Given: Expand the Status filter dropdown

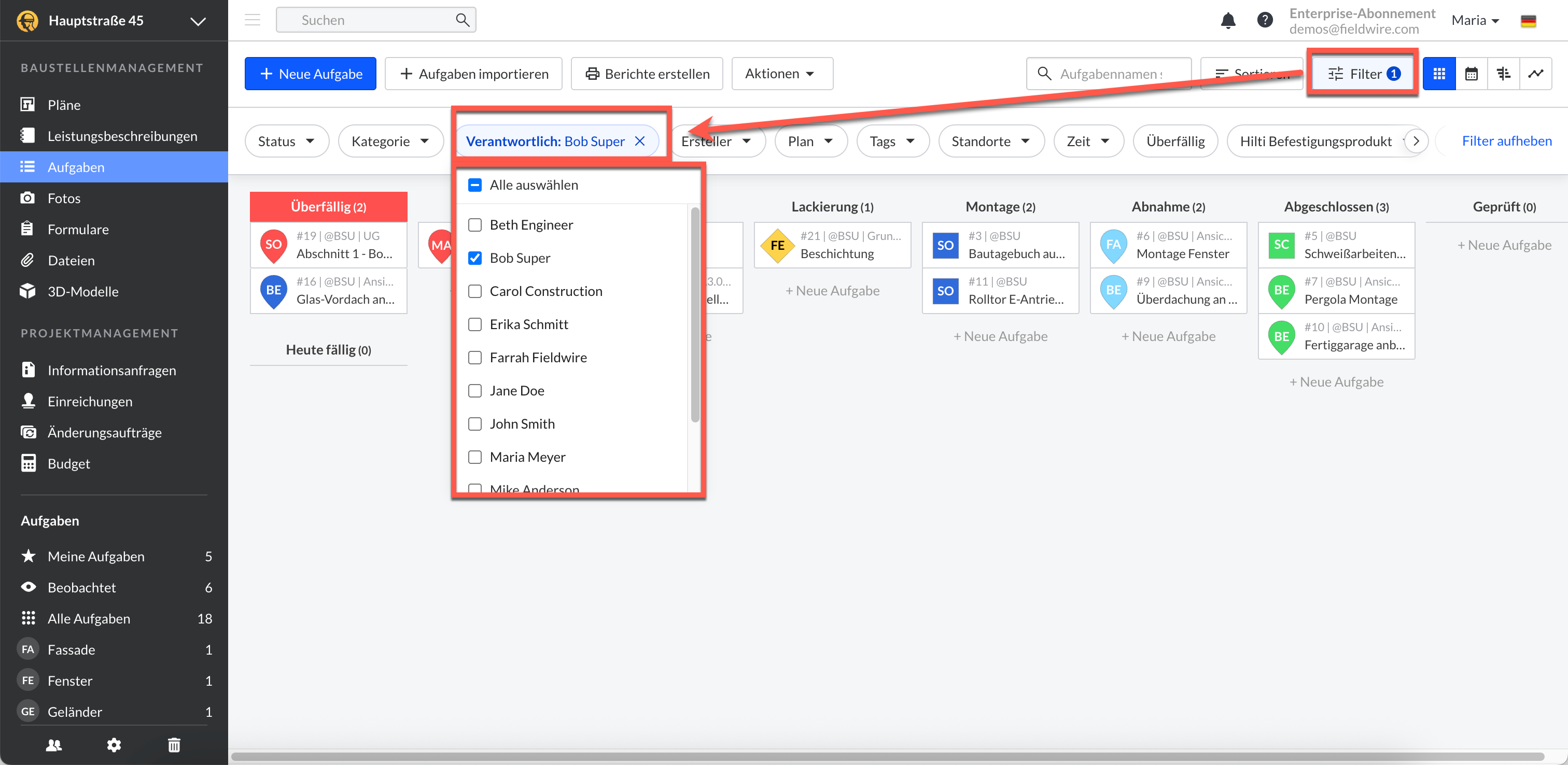Looking at the screenshot, I should point(286,141).
